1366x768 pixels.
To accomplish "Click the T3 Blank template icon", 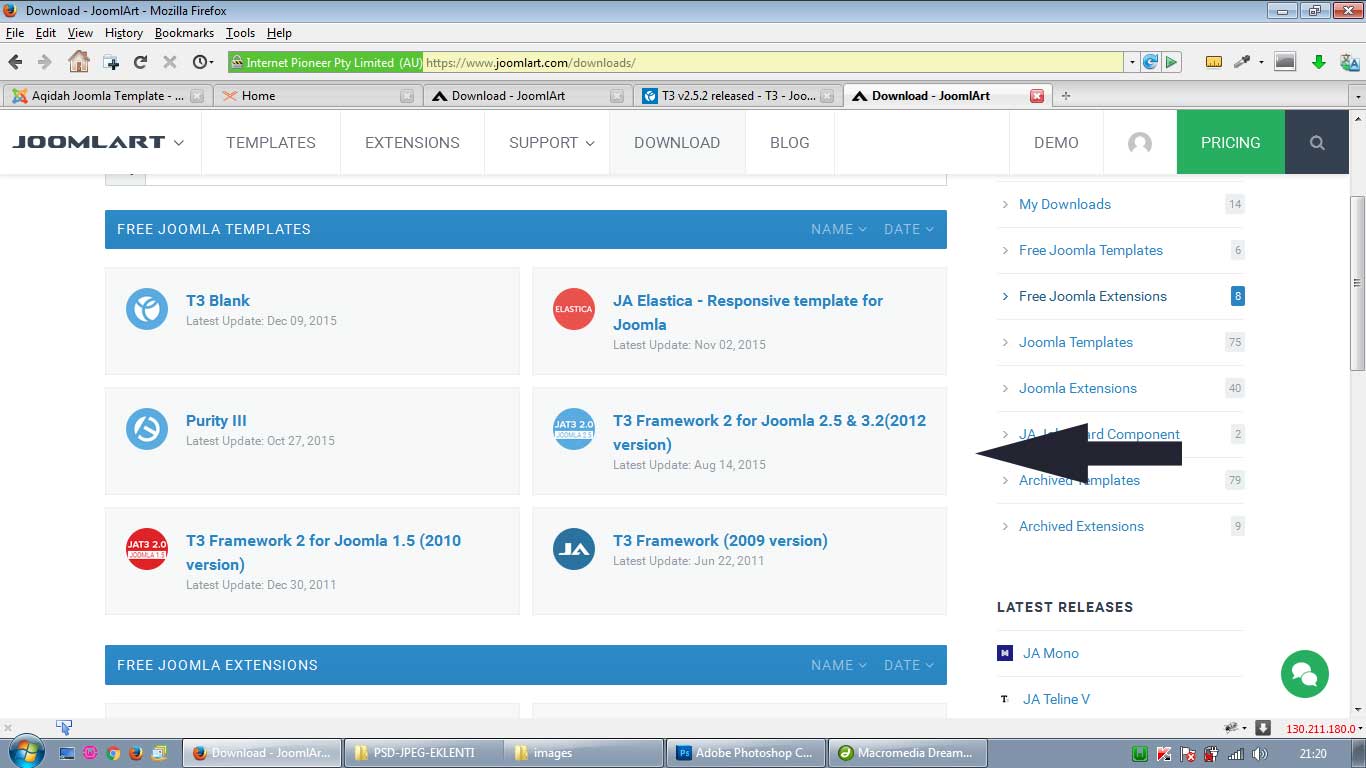I will pos(147,309).
